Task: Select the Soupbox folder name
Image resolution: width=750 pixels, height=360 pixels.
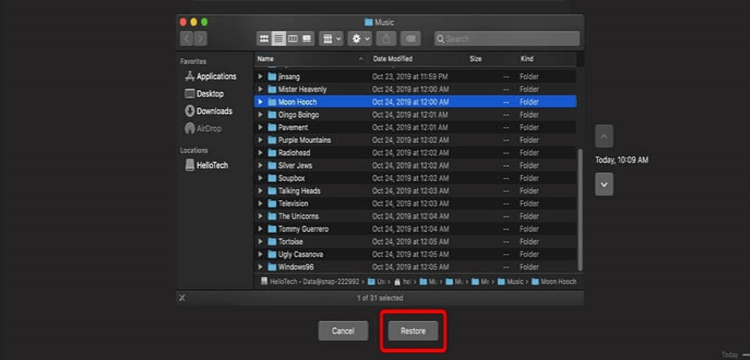Action: click(291, 178)
